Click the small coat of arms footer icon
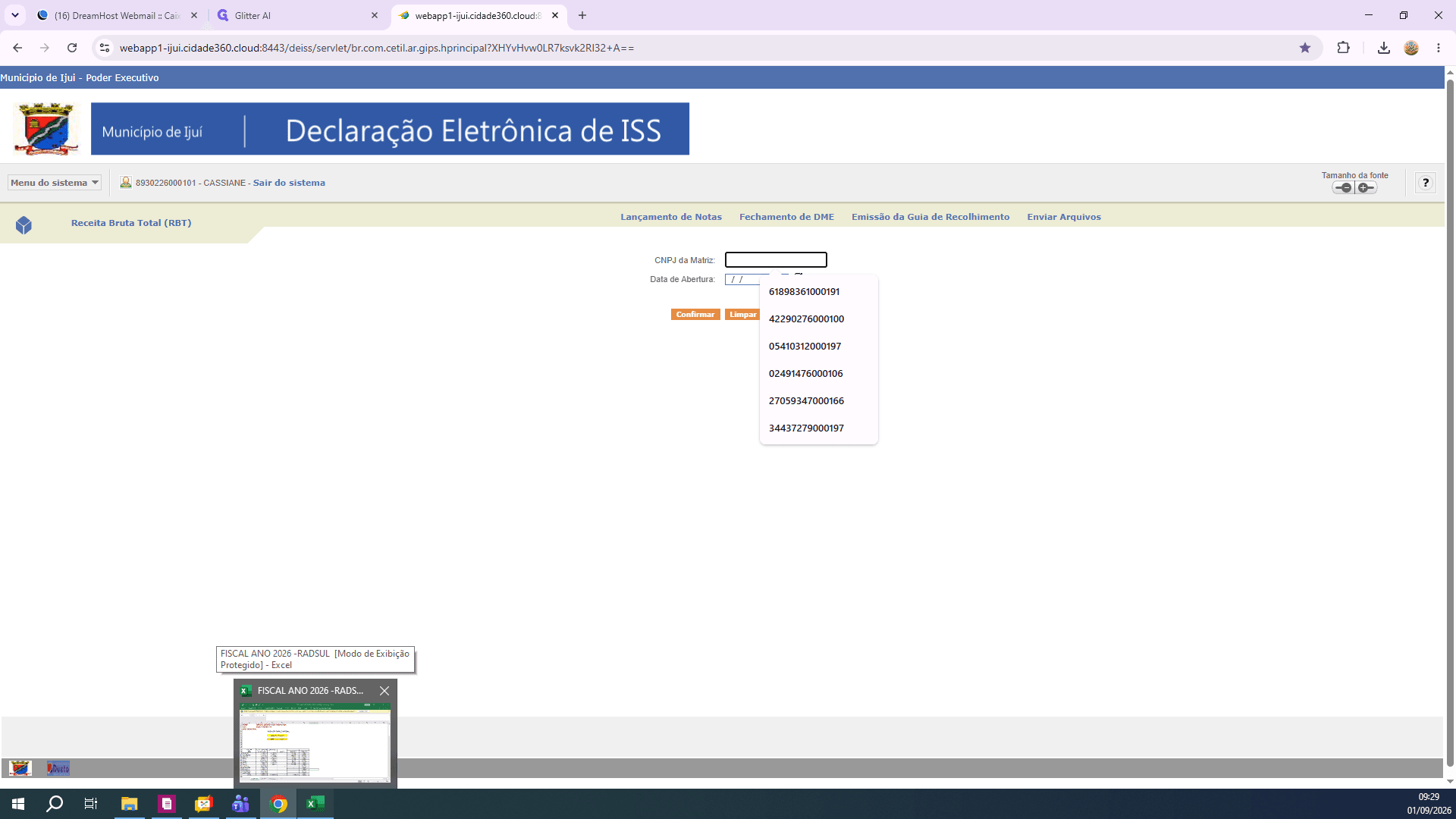Viewport: 1456px width, 819px height. click(x=20, y=768)
